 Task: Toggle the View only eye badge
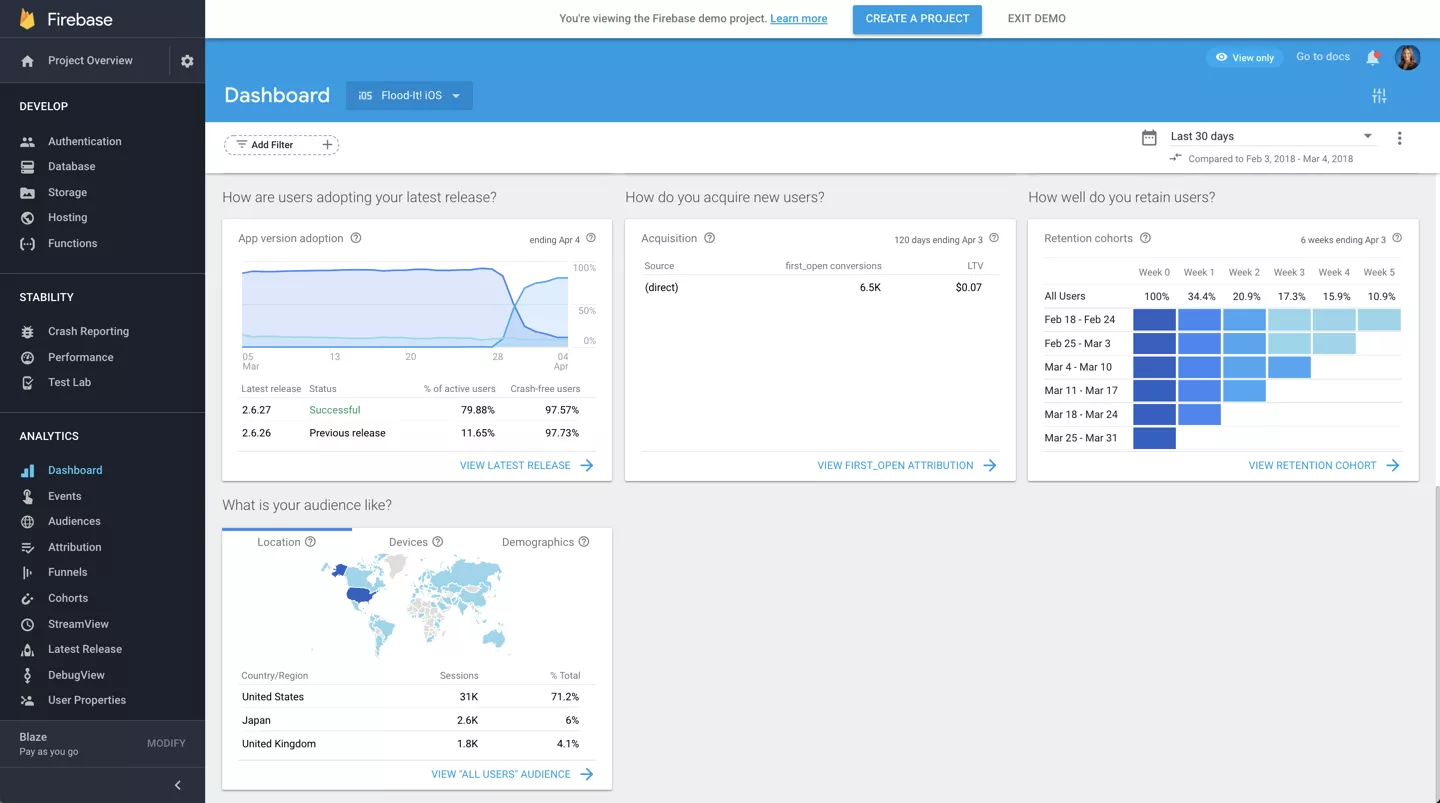point(1244,58)
